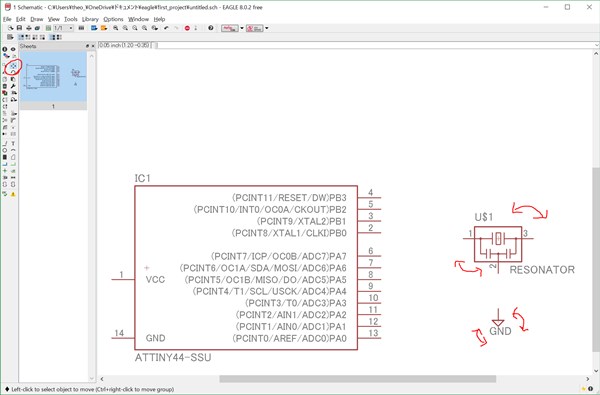Close the Sheets panel

click(93, 46)
